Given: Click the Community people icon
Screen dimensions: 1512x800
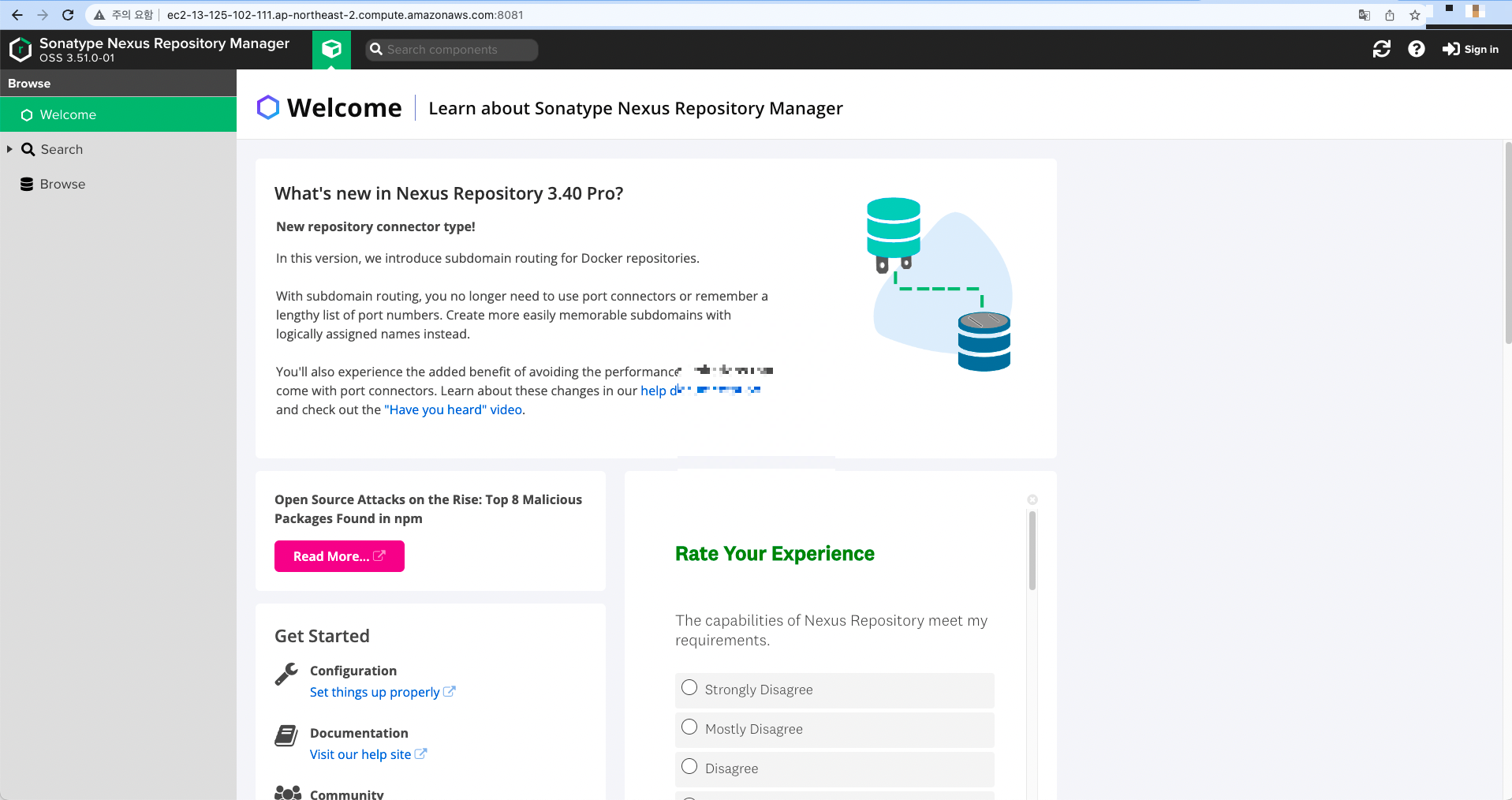Looking at the screenshot, I should 288,793.
